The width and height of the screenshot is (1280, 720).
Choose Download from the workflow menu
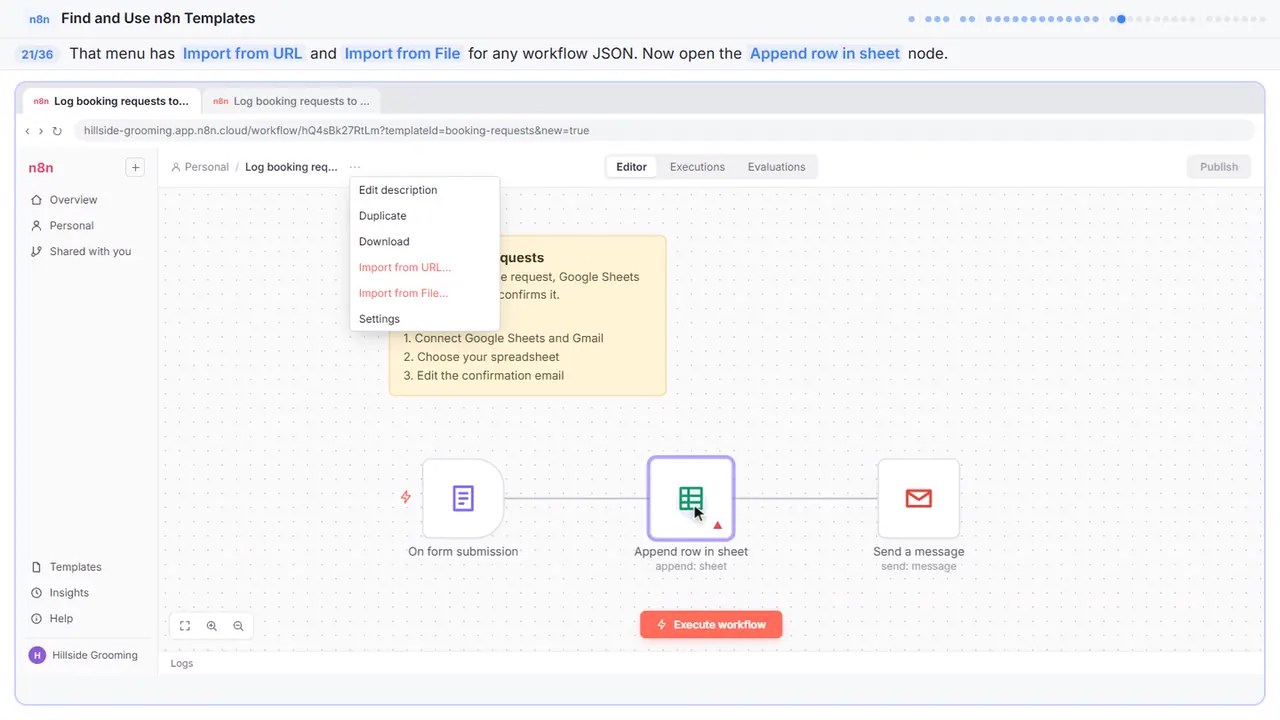click(x=424, y=242)
